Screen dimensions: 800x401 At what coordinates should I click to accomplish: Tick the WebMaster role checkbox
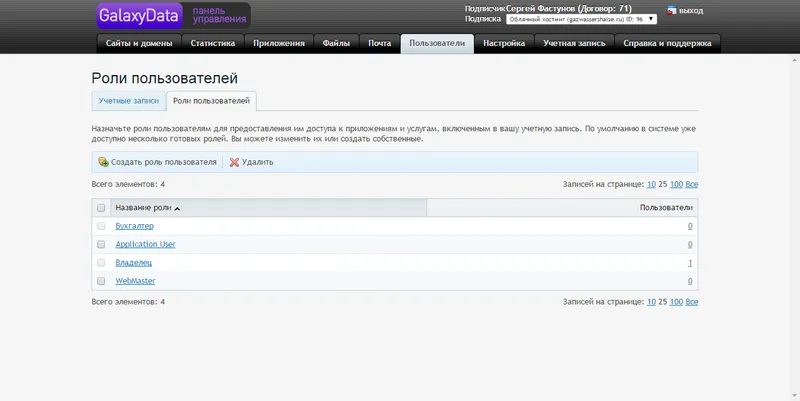pyautogui.click(x=101, y=281)
